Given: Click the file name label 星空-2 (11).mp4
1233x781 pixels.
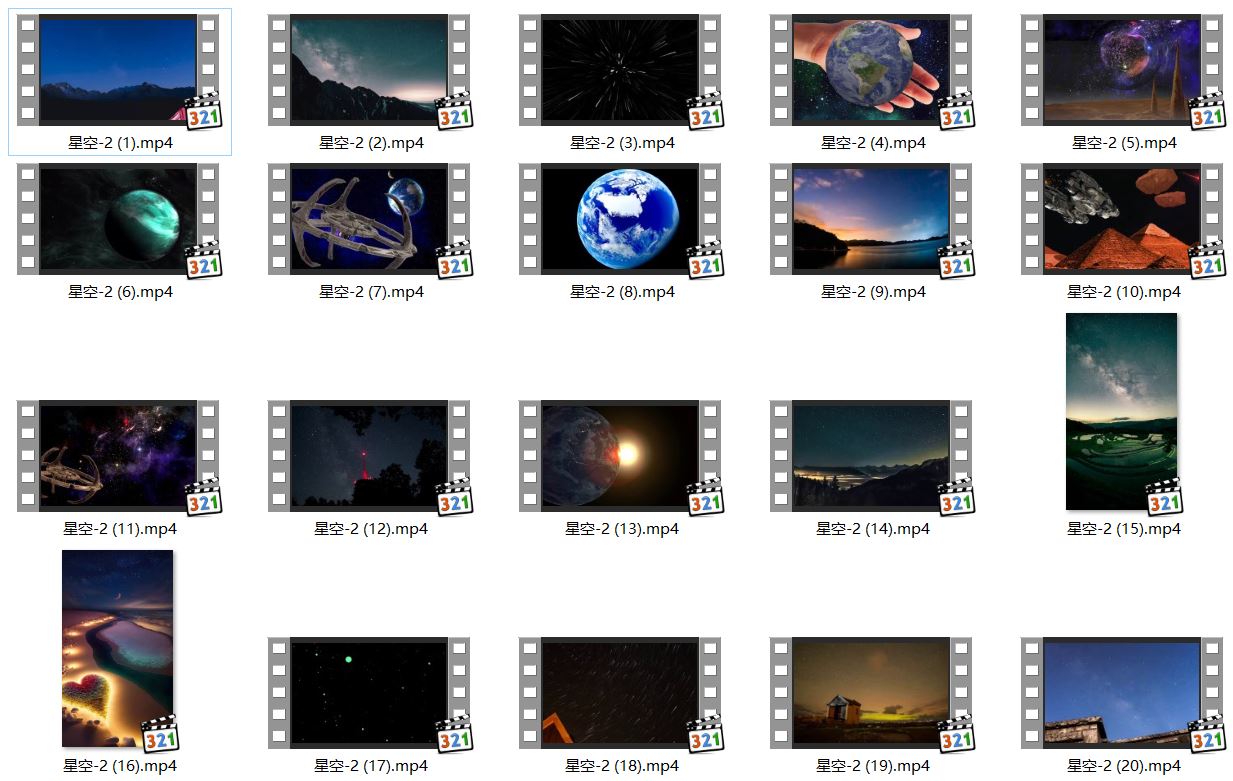Looking at the screenshot, I should click(120, 529).
